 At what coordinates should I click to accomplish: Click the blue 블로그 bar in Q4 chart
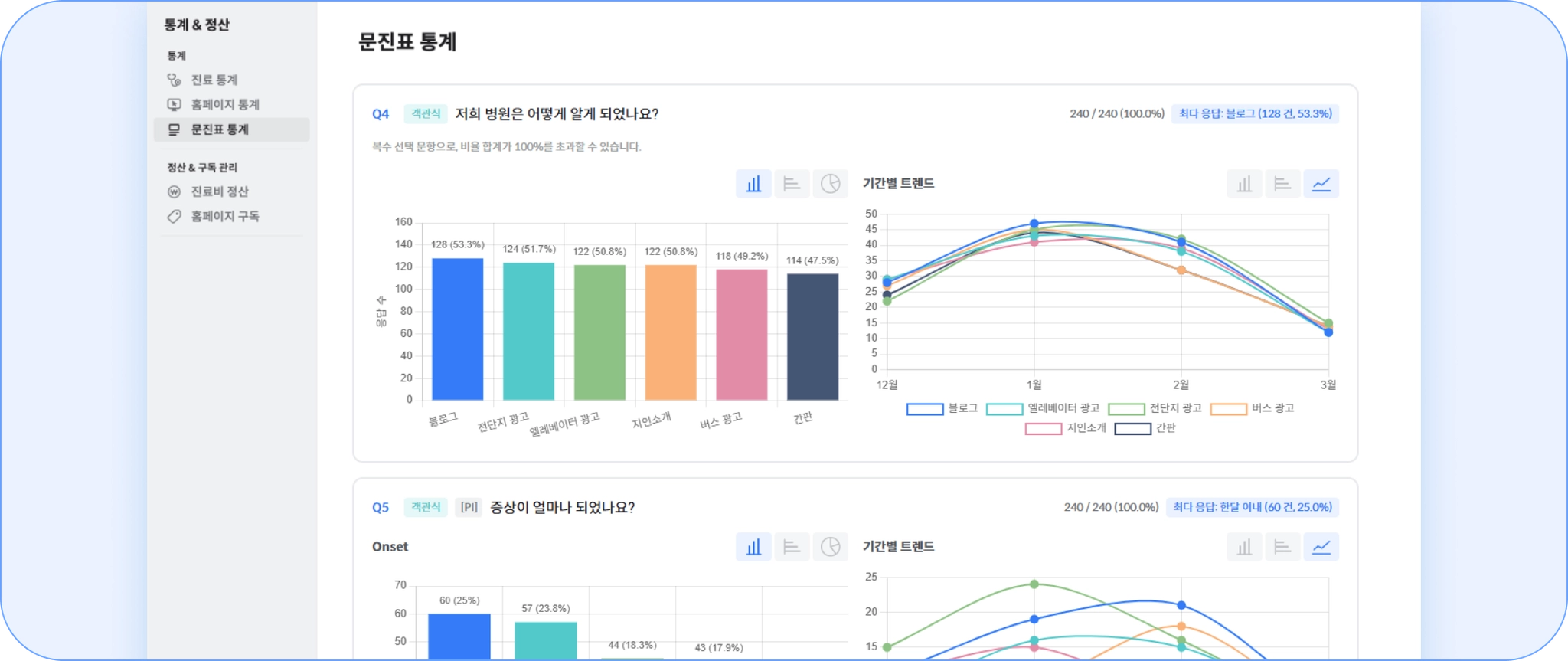click(458, 329)
